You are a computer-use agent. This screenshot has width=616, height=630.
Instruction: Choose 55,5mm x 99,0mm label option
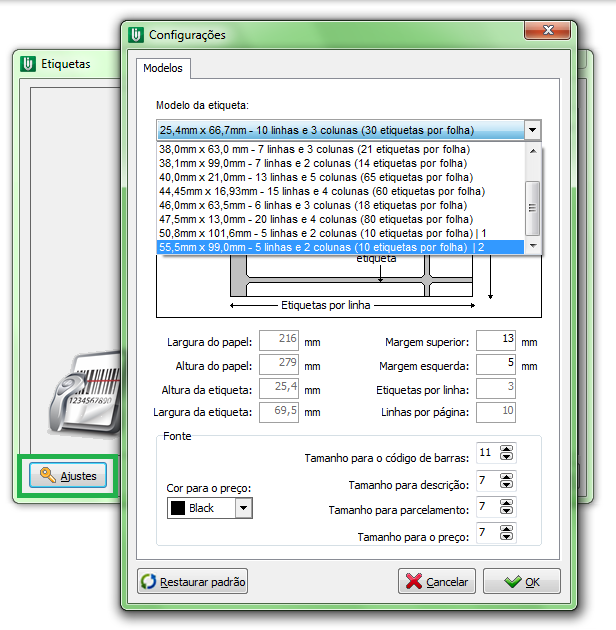point(320,247)
